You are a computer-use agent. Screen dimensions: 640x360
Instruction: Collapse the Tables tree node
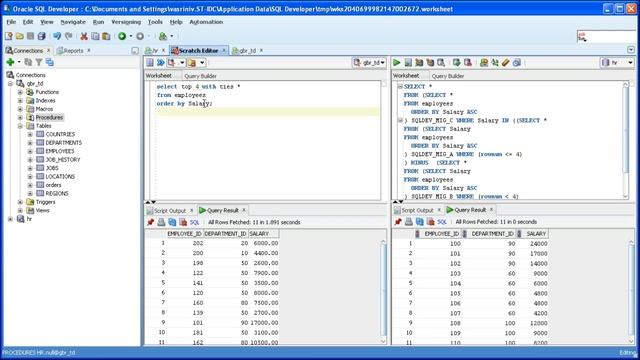point(20,126)
